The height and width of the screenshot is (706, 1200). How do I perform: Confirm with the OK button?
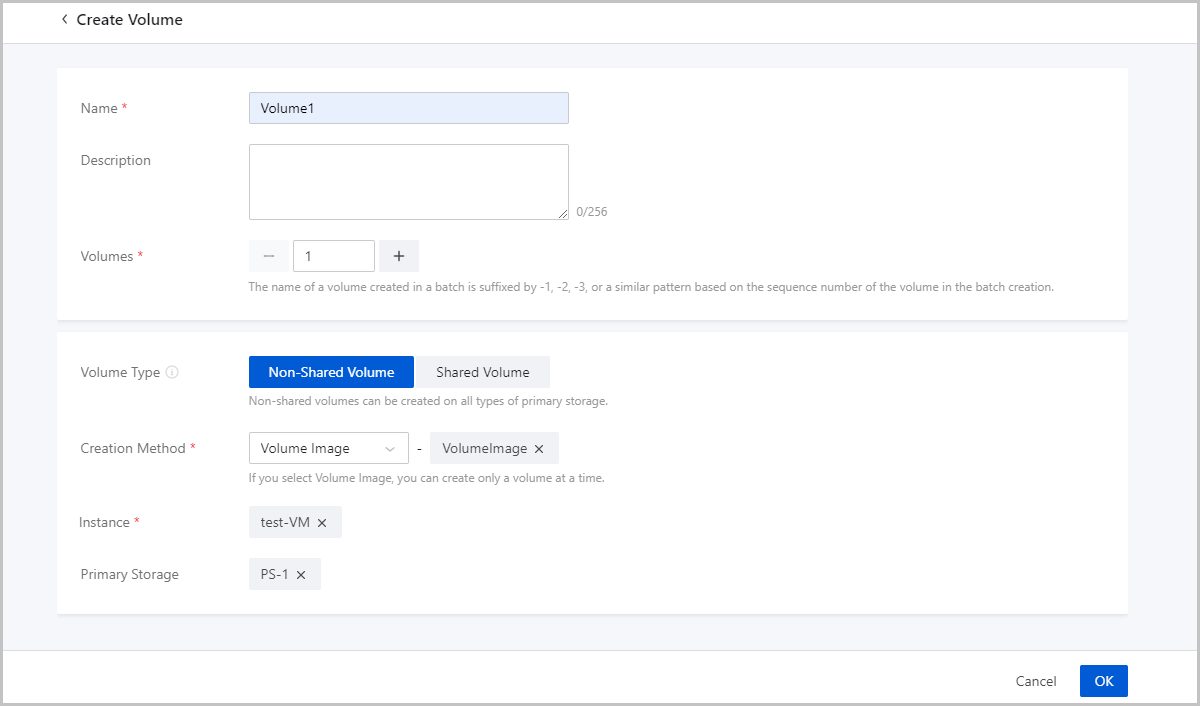(1104, 681)
